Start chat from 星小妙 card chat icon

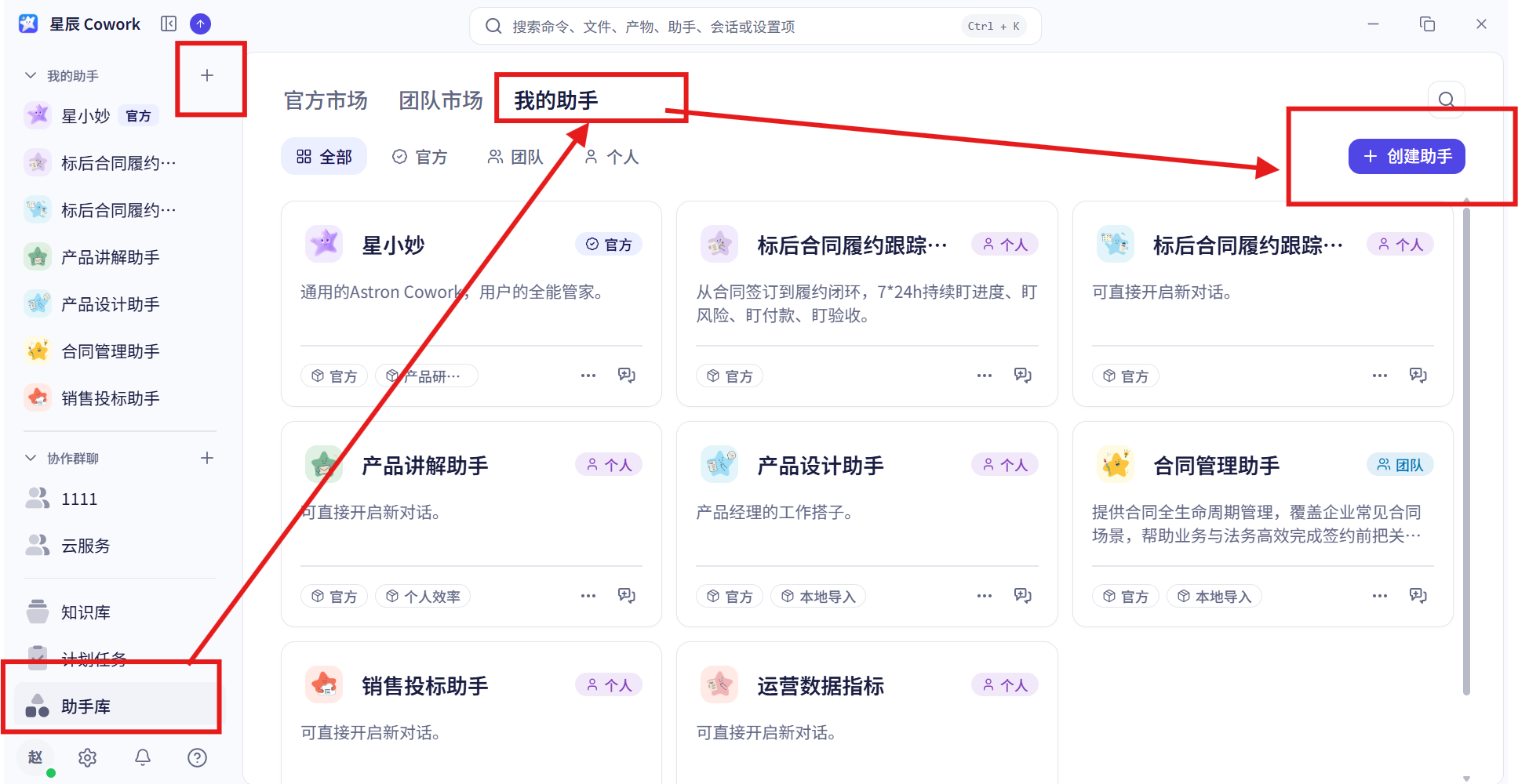click(627, 376)
